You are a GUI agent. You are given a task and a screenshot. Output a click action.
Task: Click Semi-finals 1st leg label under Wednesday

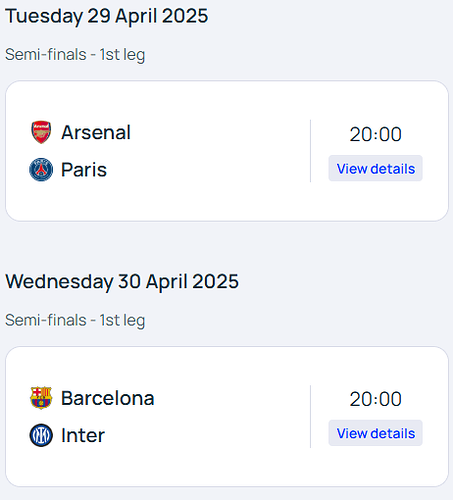(75, 320)
